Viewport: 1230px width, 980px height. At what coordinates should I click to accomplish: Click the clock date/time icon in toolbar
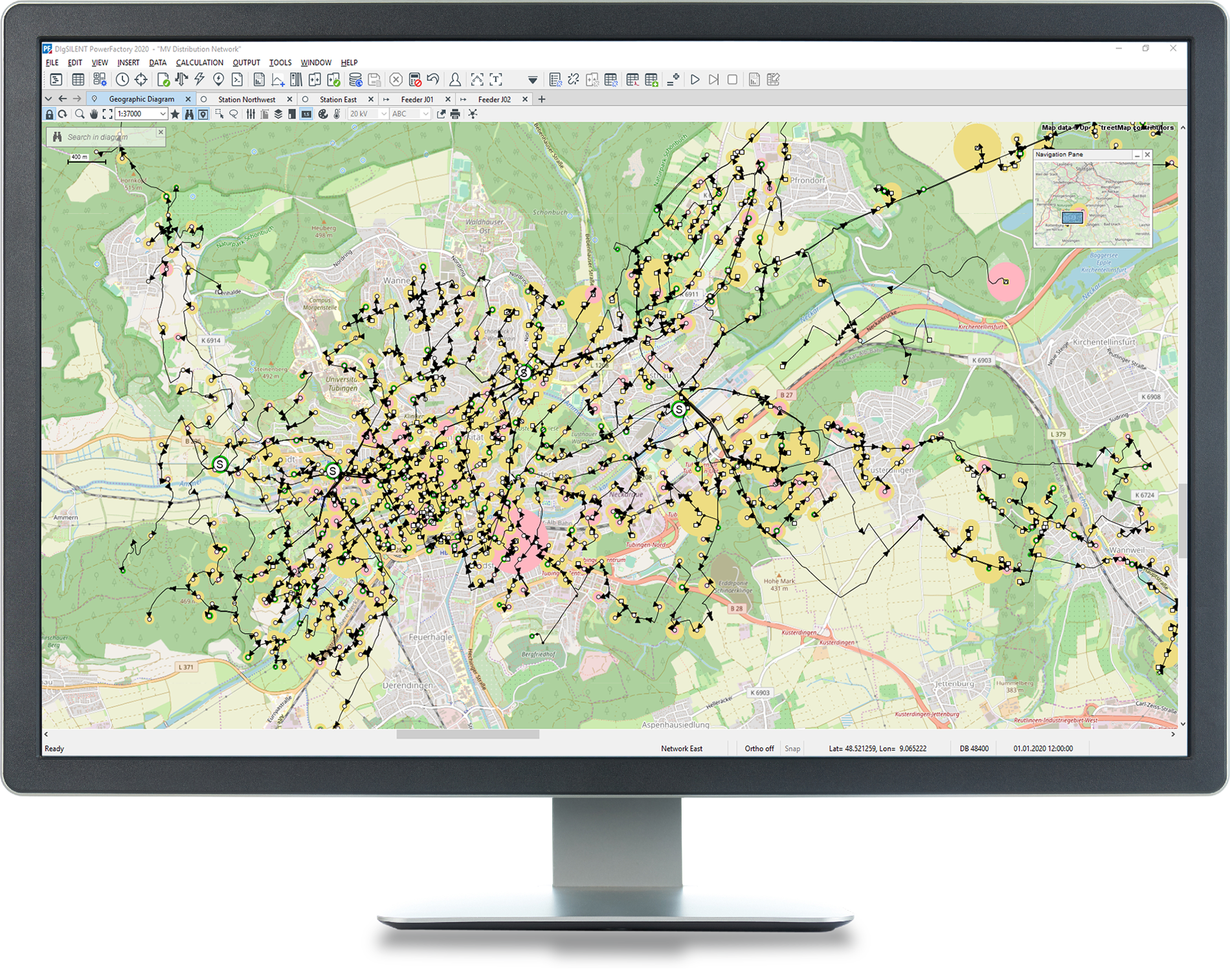coord(122,80)
